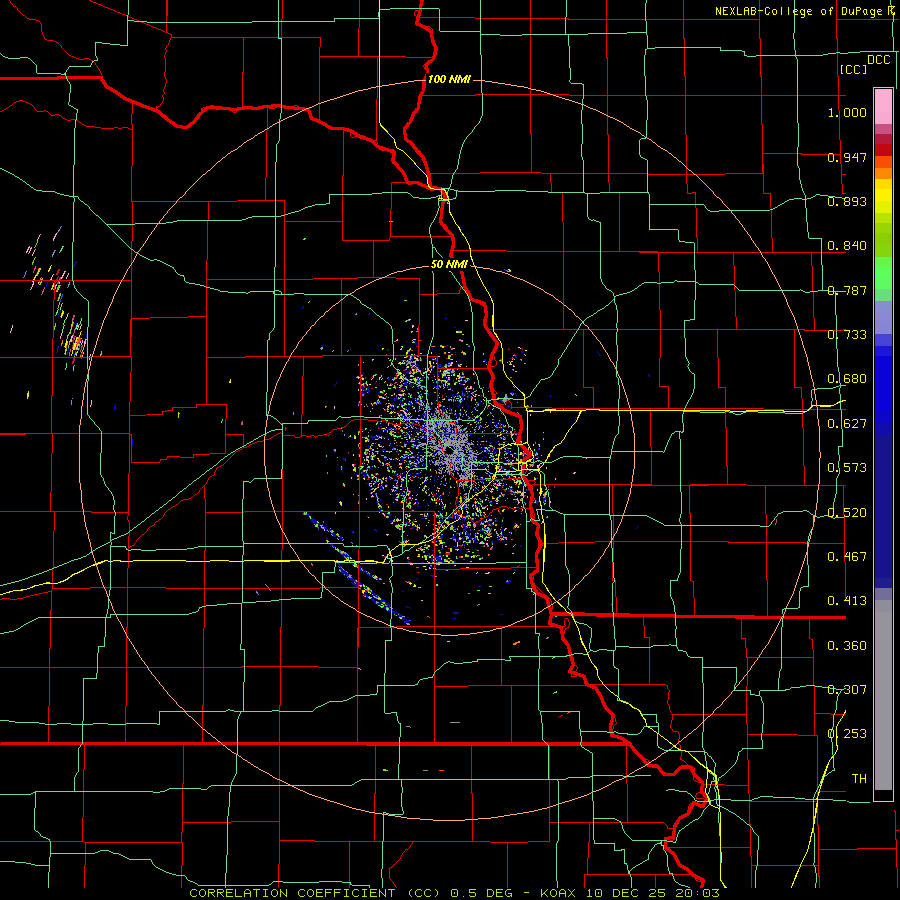Click the 0.413 value on the color scale
Viewport: 900px width, 900px height.
pyautogui.click(x=847, y=601)
